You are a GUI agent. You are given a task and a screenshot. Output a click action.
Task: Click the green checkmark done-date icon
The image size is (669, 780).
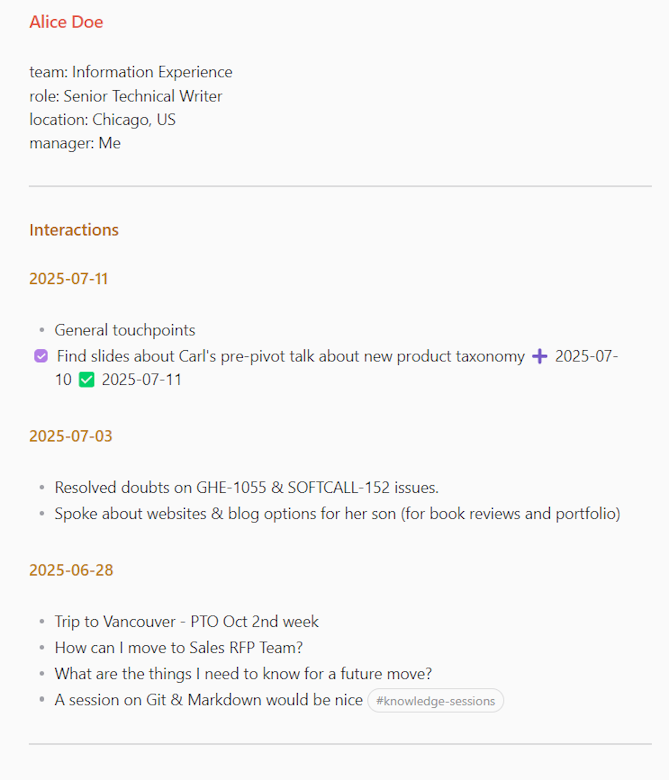(87, 380)
